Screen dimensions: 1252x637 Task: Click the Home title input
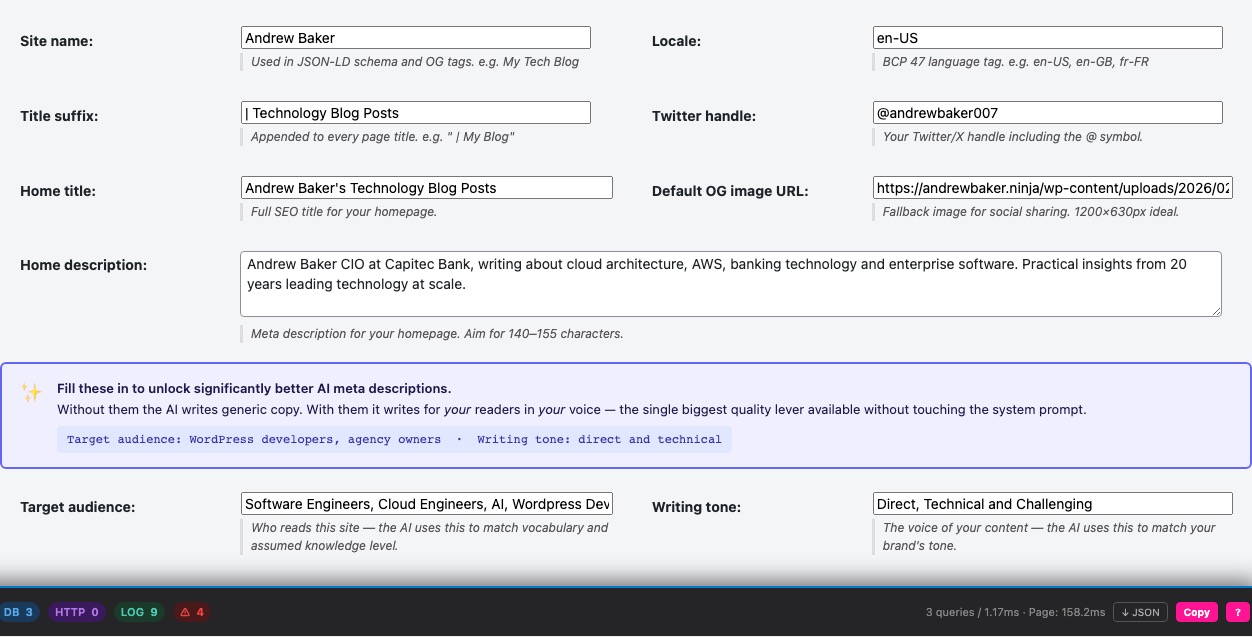[426, 187]
